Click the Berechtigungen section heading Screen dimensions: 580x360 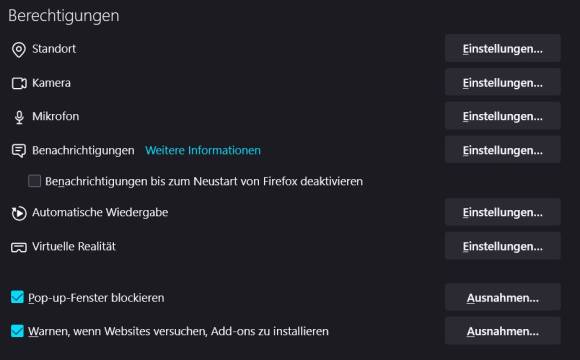(x=64, y=16)
